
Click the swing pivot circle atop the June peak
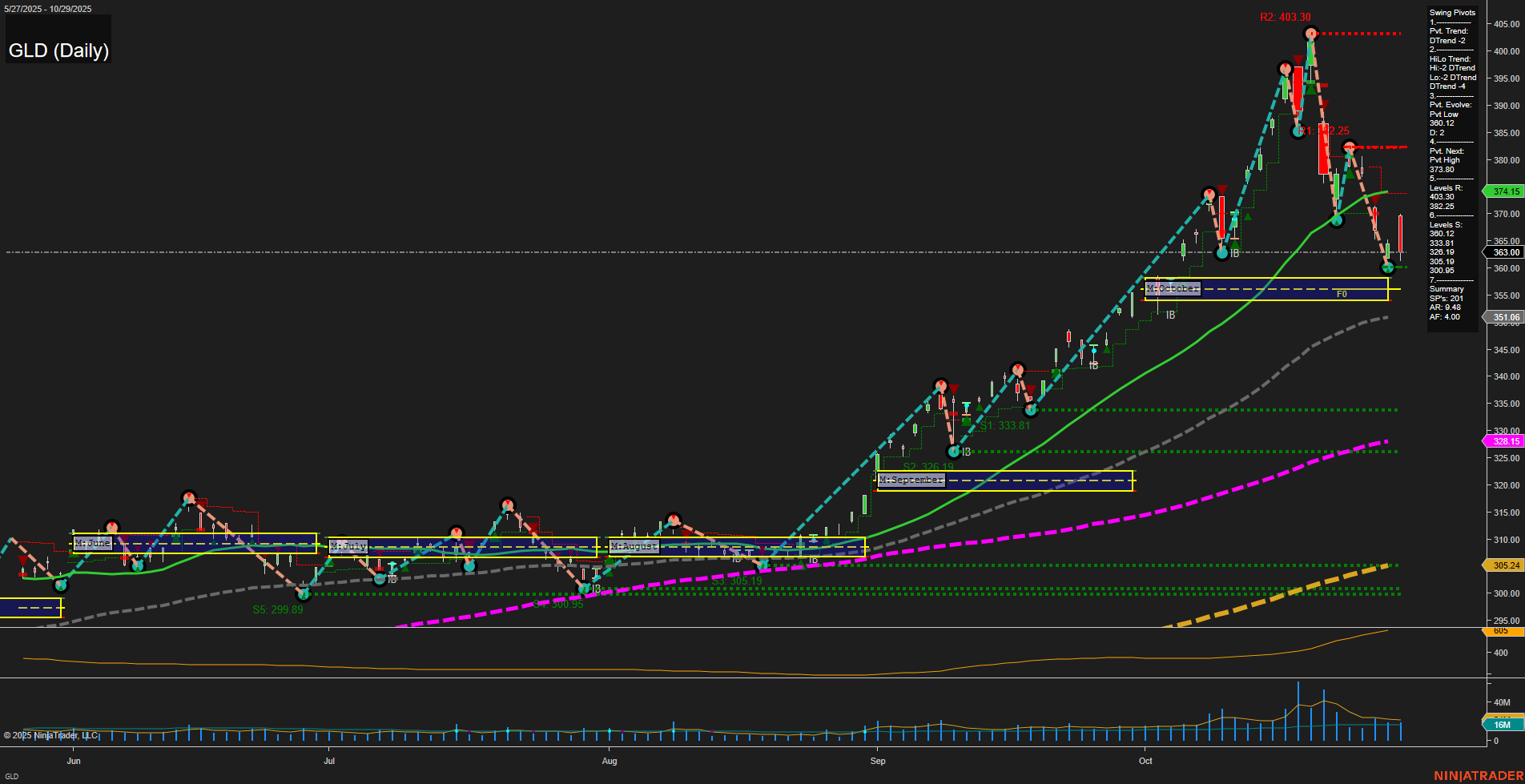pyautogui.click(x=187, y=497)
